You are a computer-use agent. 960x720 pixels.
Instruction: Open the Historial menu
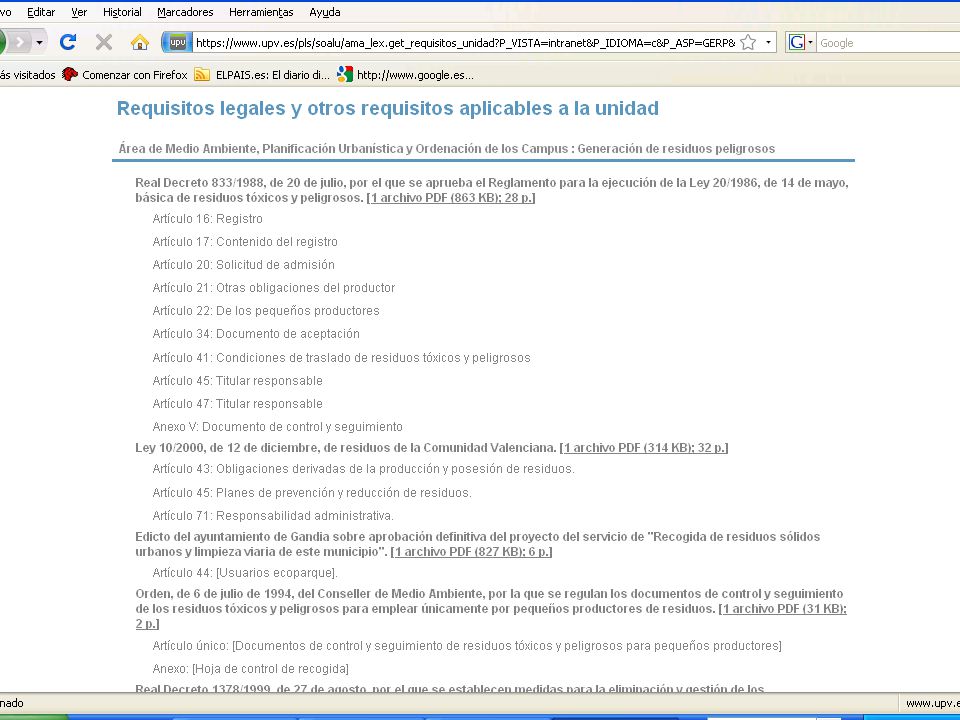click(x=122, y=12)
